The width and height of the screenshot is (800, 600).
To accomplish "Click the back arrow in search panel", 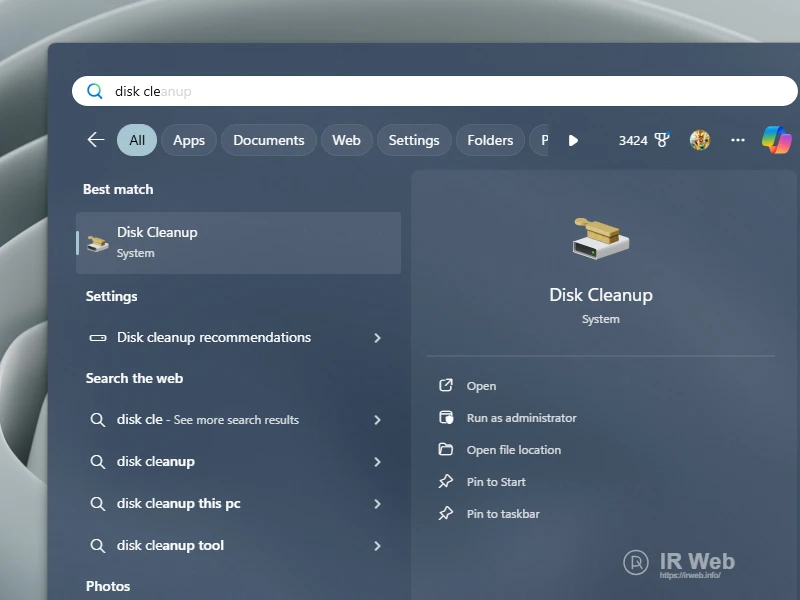I will (96, 140).
